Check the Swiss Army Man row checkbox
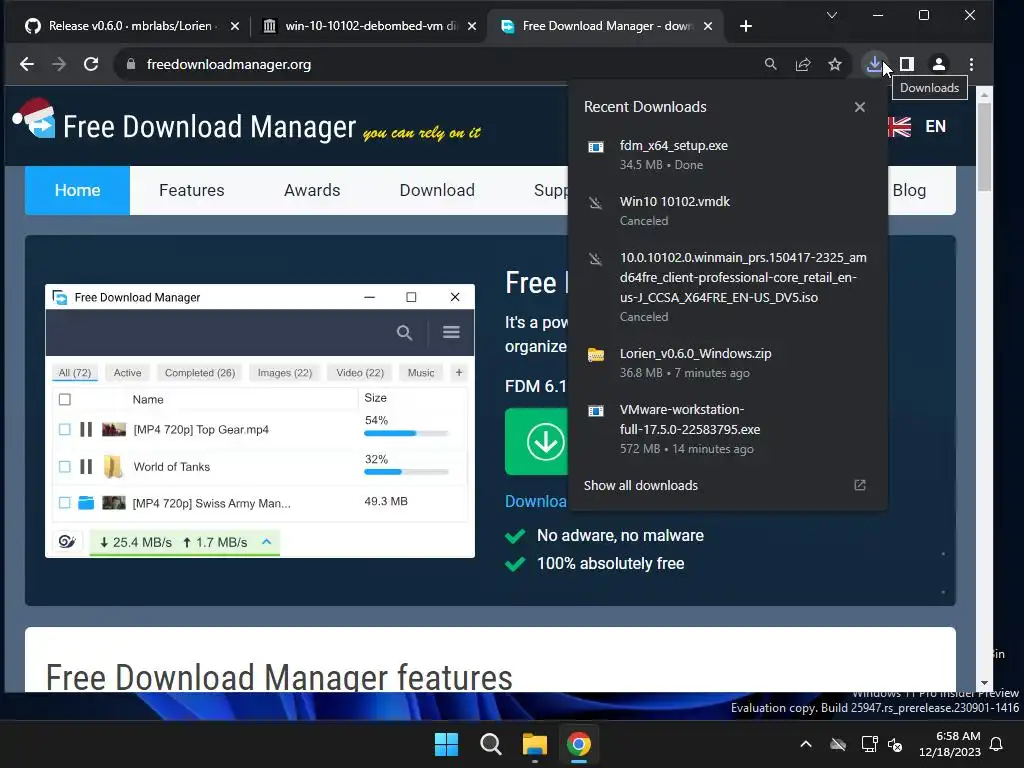The height and width of the screenshot is (768, 1024). click(65, 502)
